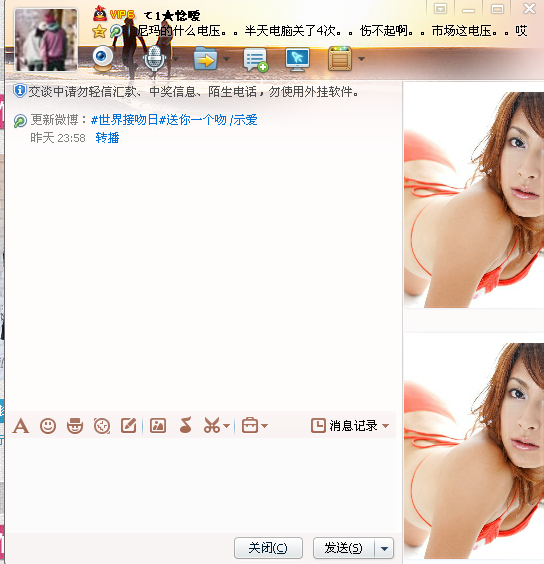Open send-key options arrow beside 发送

click(x=384, y=548)
